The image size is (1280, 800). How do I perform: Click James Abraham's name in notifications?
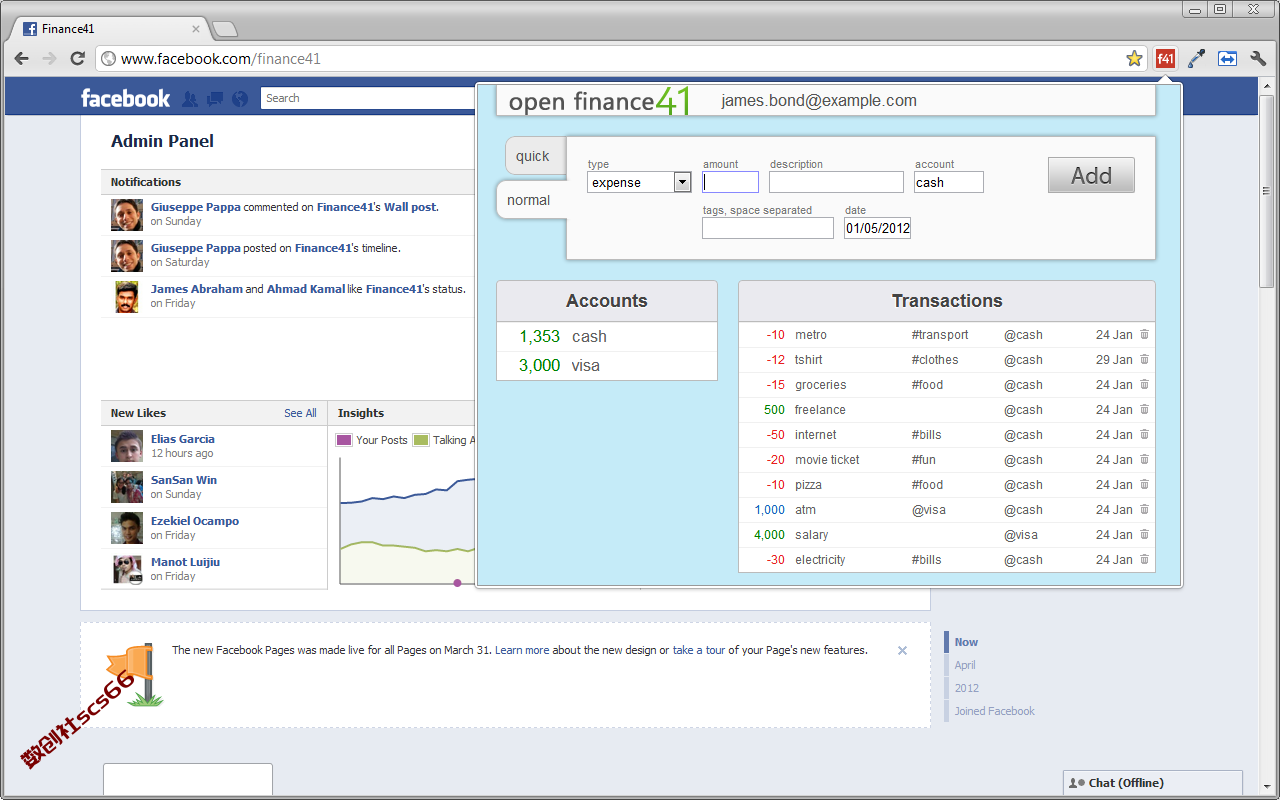197,289
